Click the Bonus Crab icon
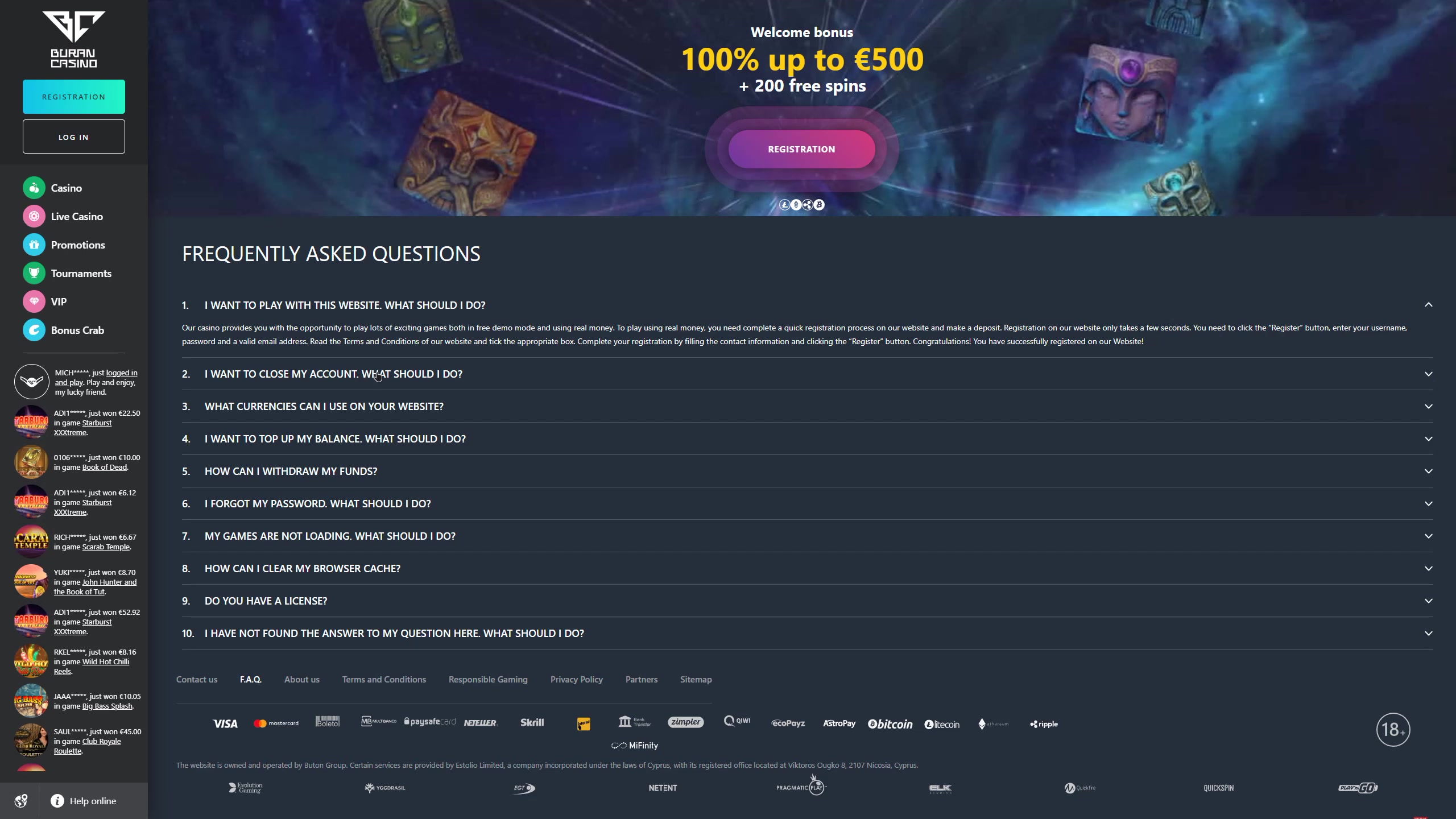The image size is (1456, 819). [x=34, y=330]
